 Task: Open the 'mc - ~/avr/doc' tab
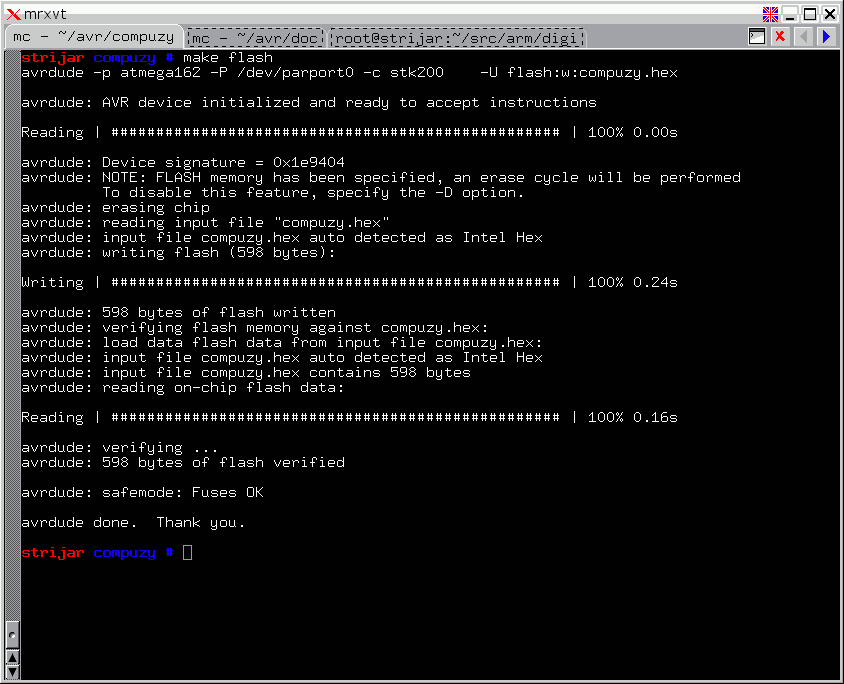(255, 38)
